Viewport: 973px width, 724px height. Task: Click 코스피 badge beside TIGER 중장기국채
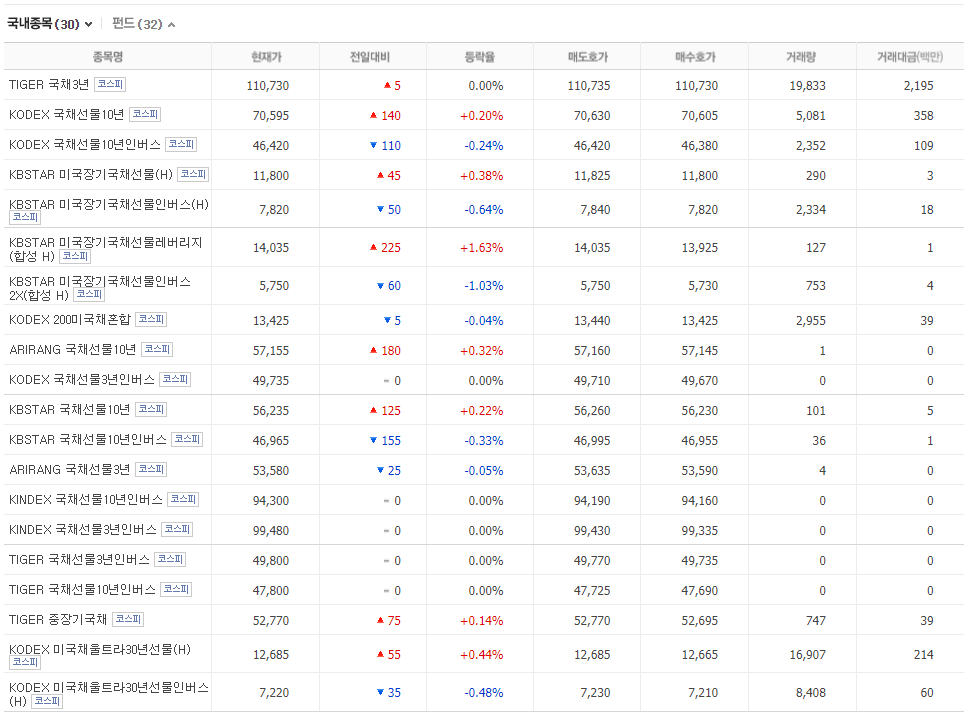[x=128, y=619]
